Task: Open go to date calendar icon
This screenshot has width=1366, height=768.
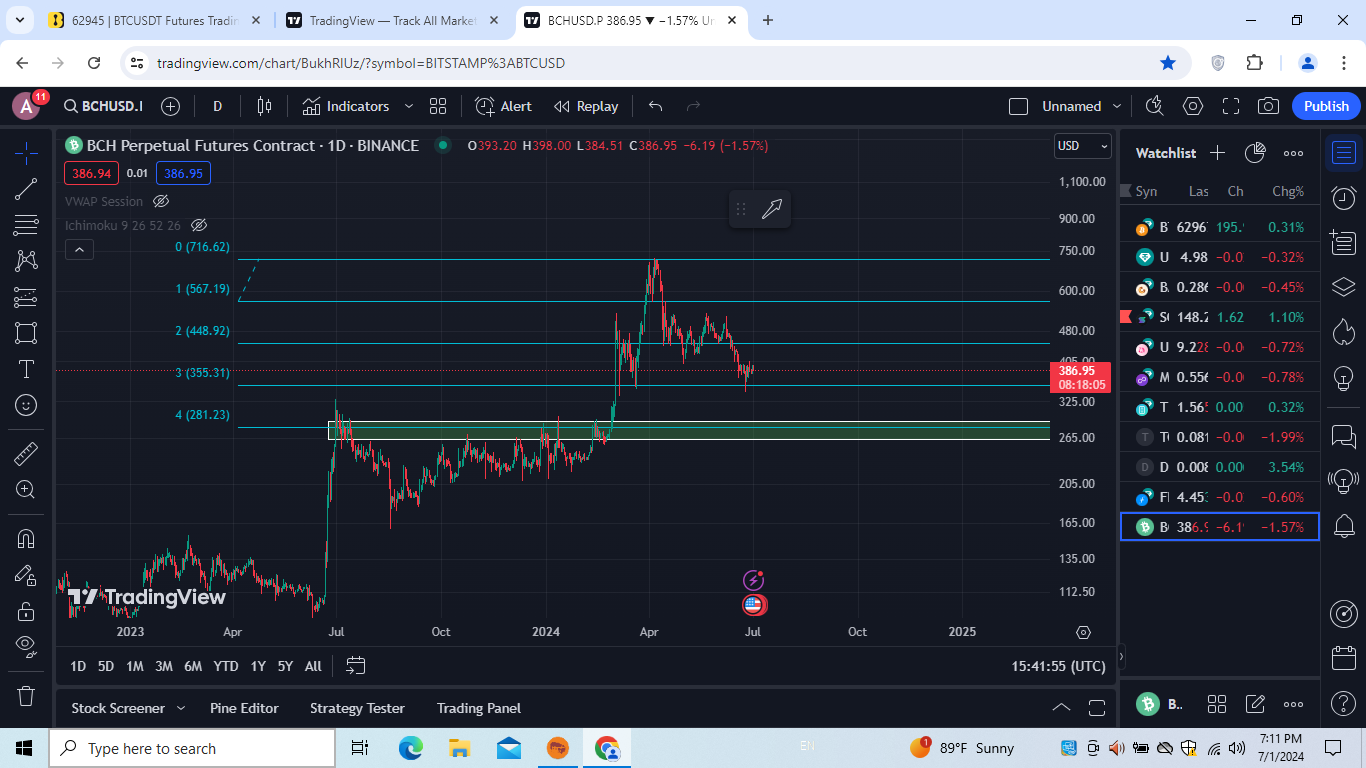Action: [x=356, y=666]
